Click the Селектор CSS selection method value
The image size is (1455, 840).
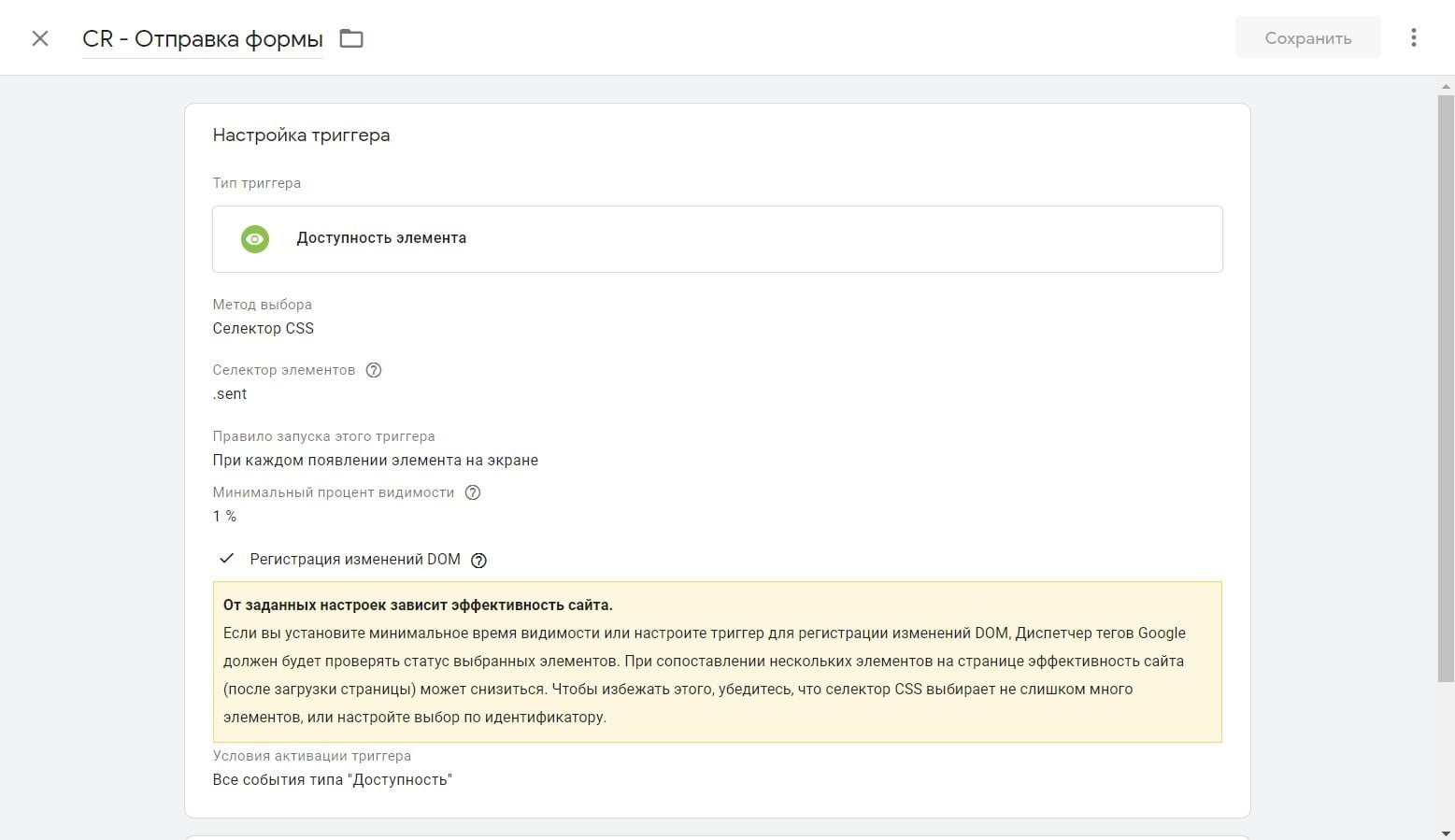coord(264,328)
